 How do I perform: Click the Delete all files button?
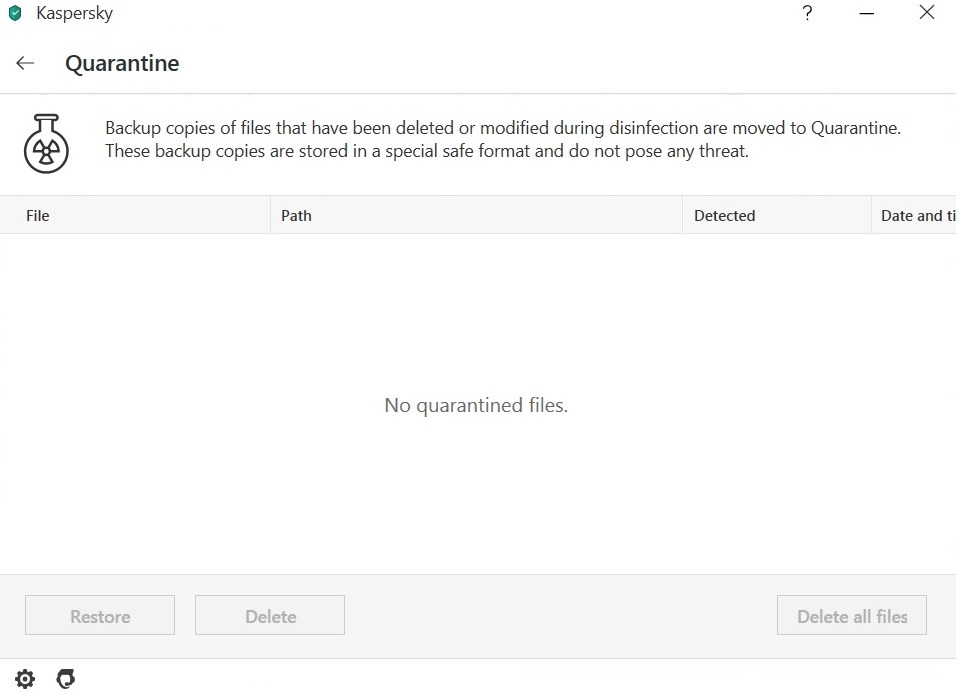pos(851,616)
